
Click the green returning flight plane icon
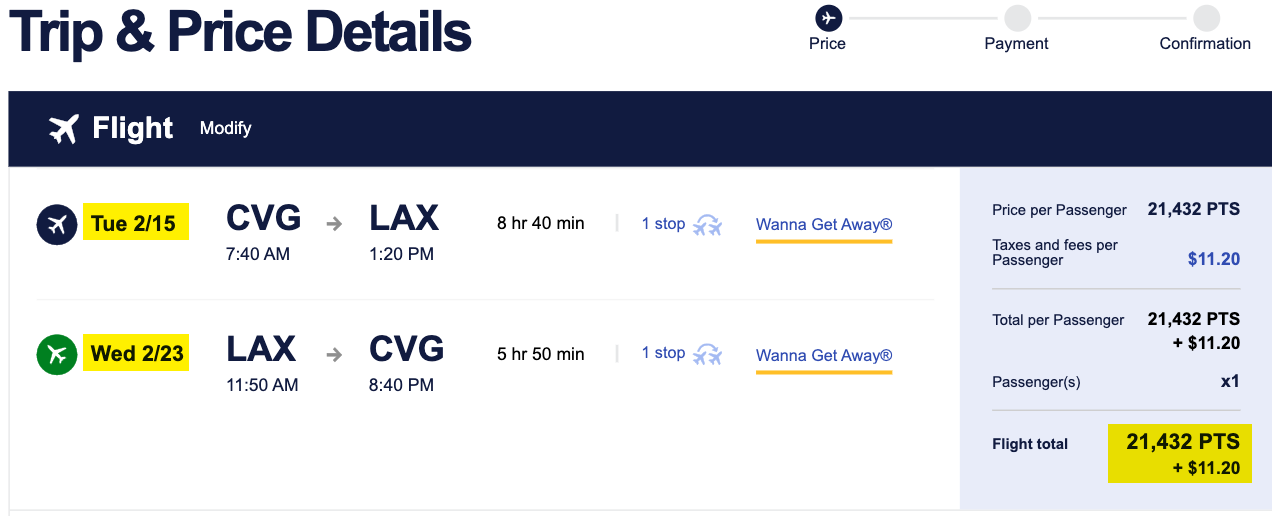(x=57, y=354)
